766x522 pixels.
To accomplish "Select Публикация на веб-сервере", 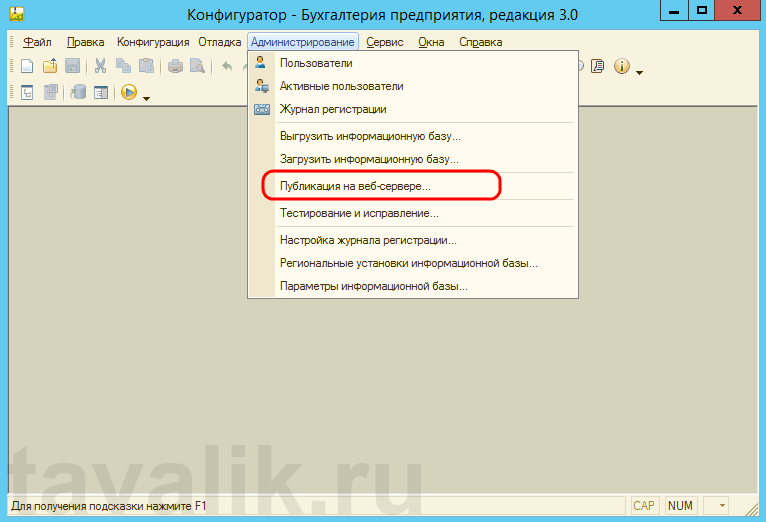I will 413,186.
